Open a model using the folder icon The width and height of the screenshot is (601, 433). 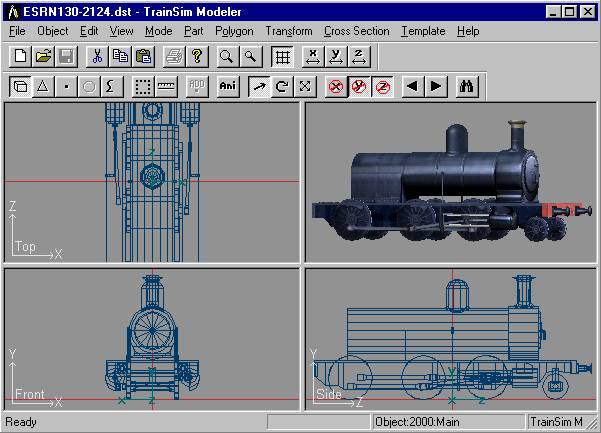click(x=42, y=57)
